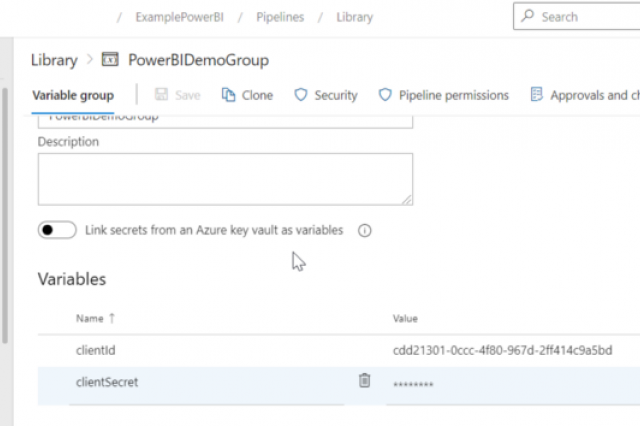Image resolution: width=640 pixels, height=426 pixels.
Task: Select the Variable group tab
Action: [x=73, y=95]
